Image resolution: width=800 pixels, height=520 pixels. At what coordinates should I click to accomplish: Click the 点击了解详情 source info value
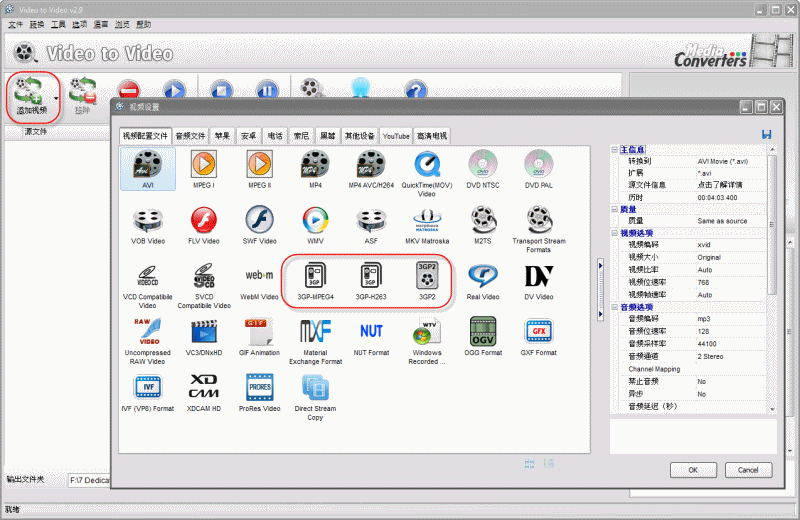(720, 185)
